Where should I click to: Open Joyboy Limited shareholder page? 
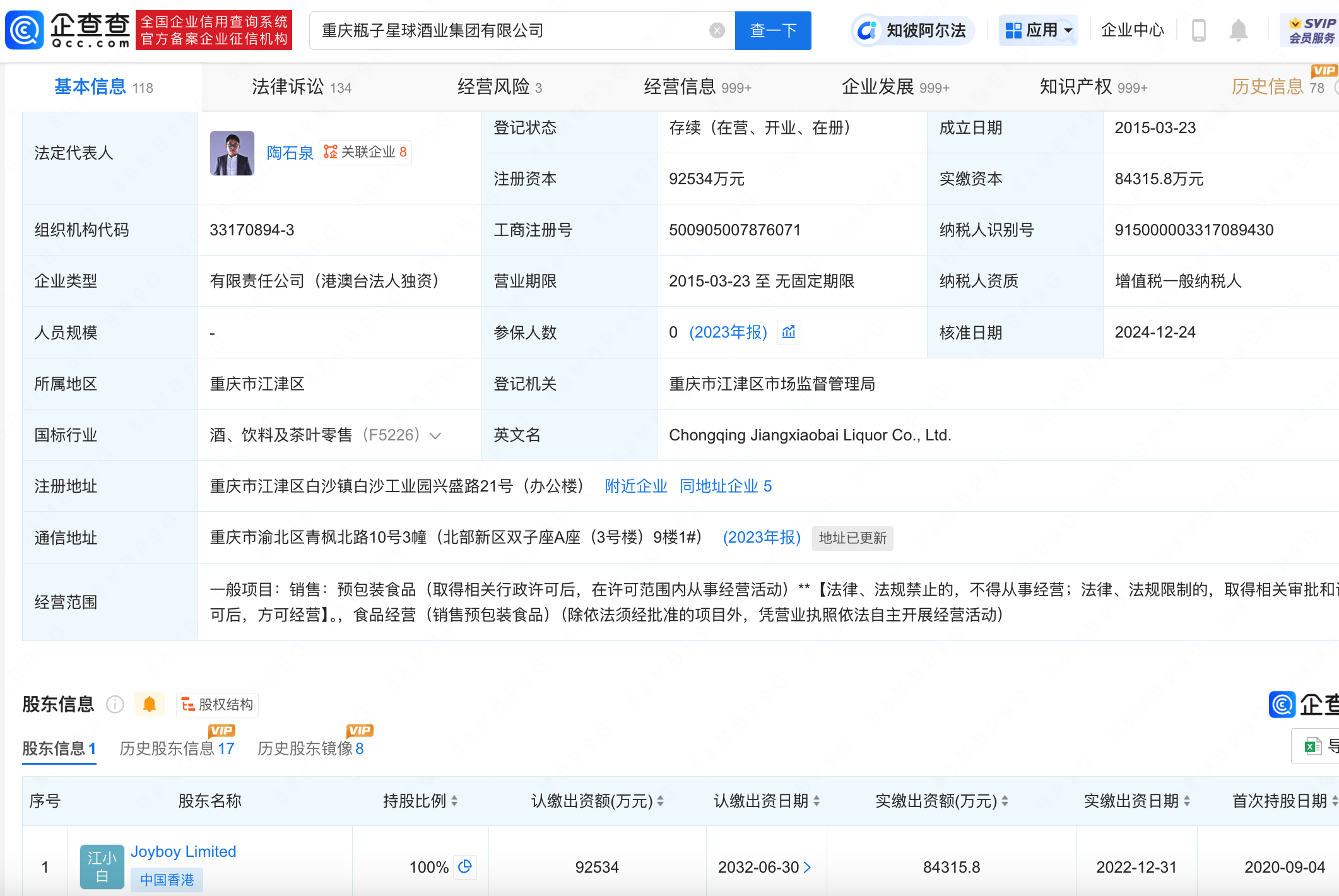183,851
